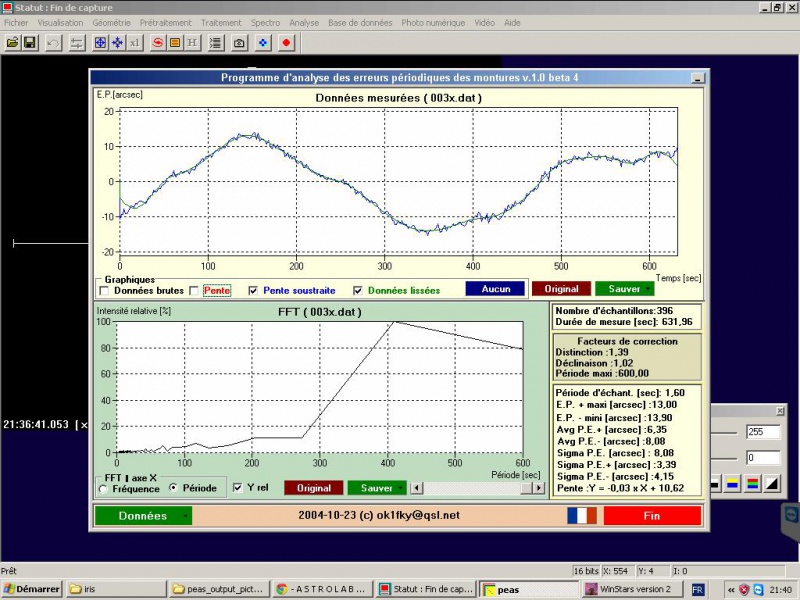This screenshot has width=800, height=600.
Task: Open the Traitement menu
Action: click(221, 23)
